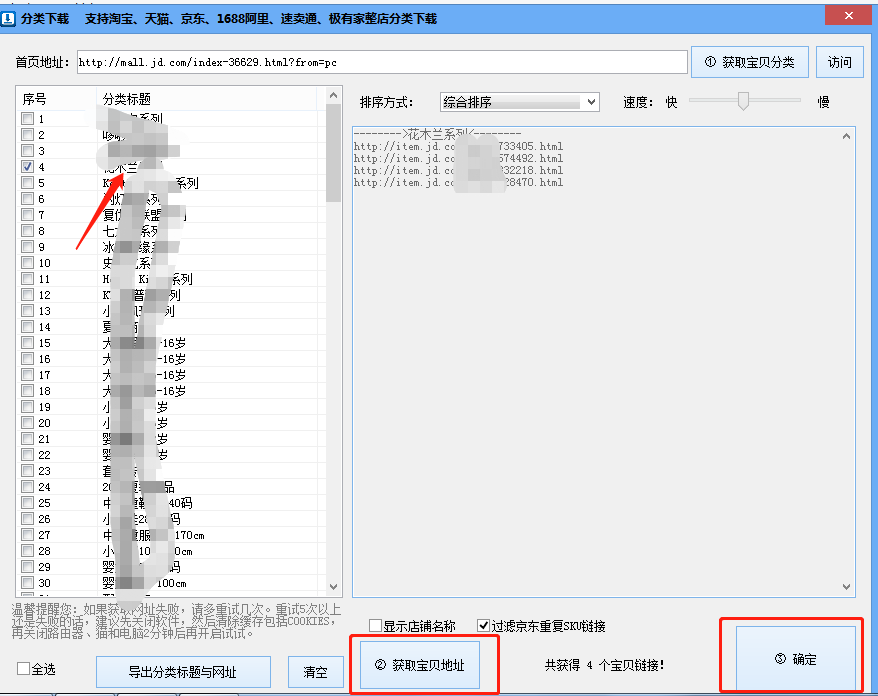
Task: Click the 共获得 4 个宝贝链接 status text
Action: coord(605,665)
